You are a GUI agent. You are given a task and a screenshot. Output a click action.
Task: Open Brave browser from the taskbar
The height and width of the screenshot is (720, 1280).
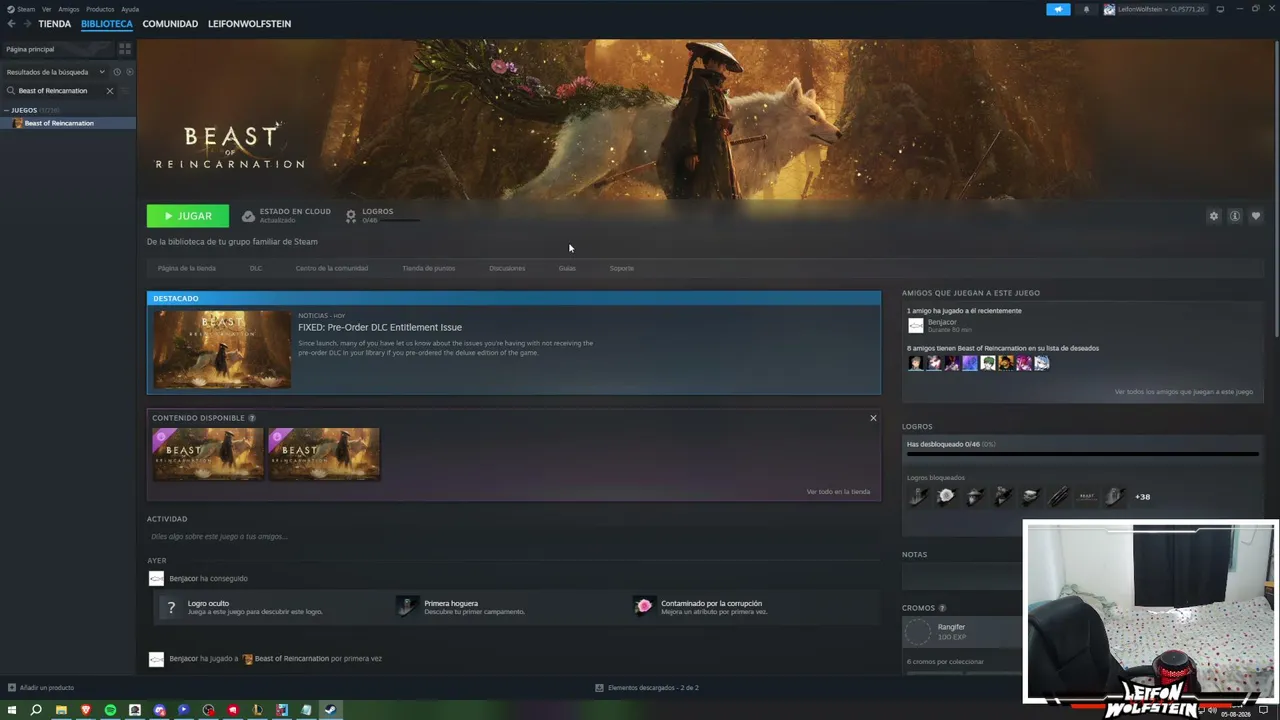(86, 710)
